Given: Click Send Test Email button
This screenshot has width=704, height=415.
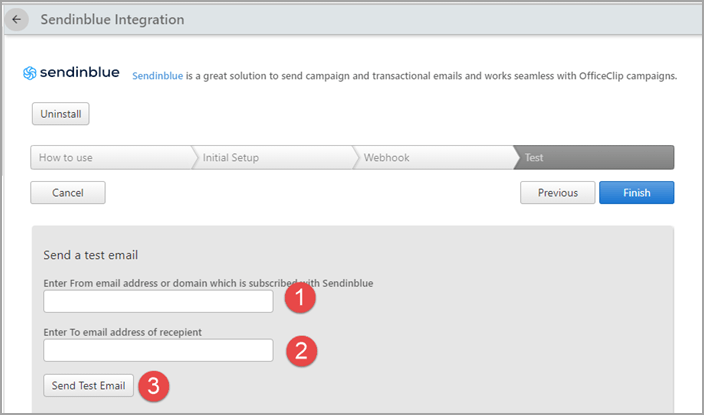Looking at the screenshot, I should [88, 385].
